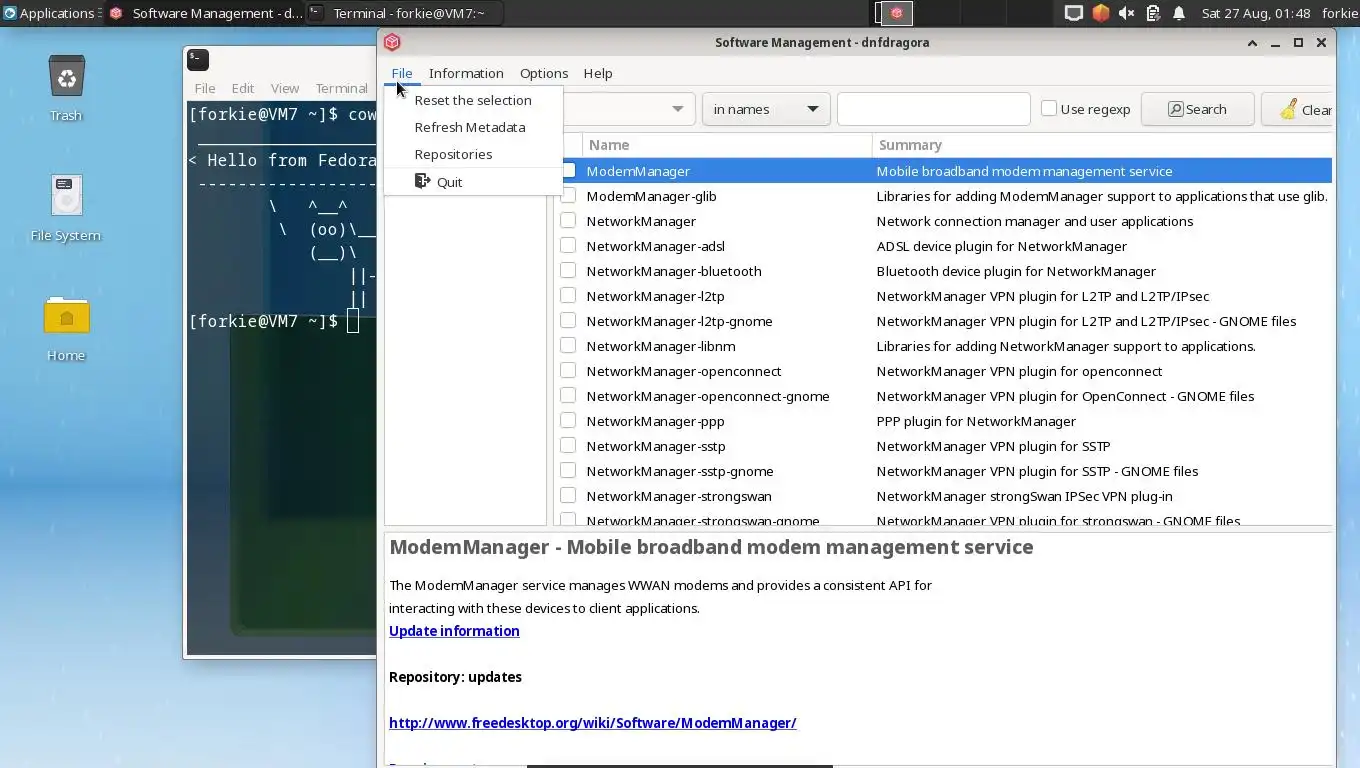Select the NetworkManager-sstp-gnome package row
The width and height of the screenshot is (1360, 768).
(x=943, y=471)
